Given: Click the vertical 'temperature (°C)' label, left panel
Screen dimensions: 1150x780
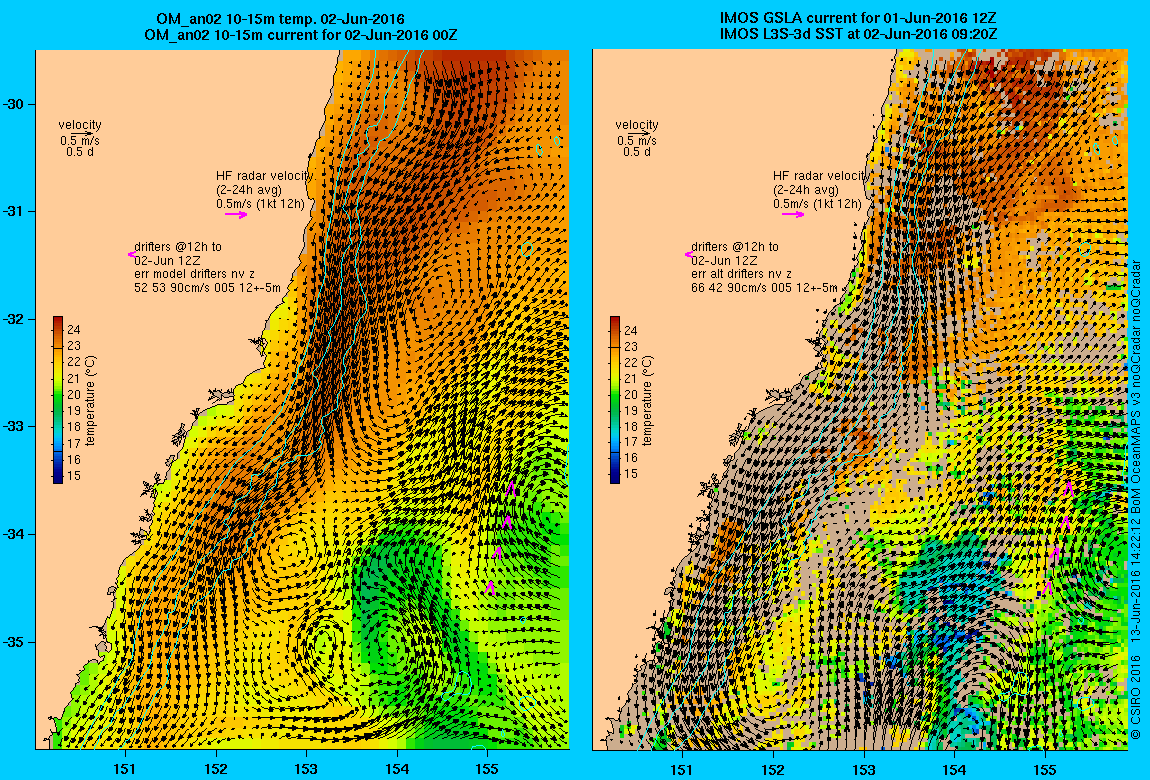Looking at the screenshot, I should pyautogui.click(x=90, y=401).
